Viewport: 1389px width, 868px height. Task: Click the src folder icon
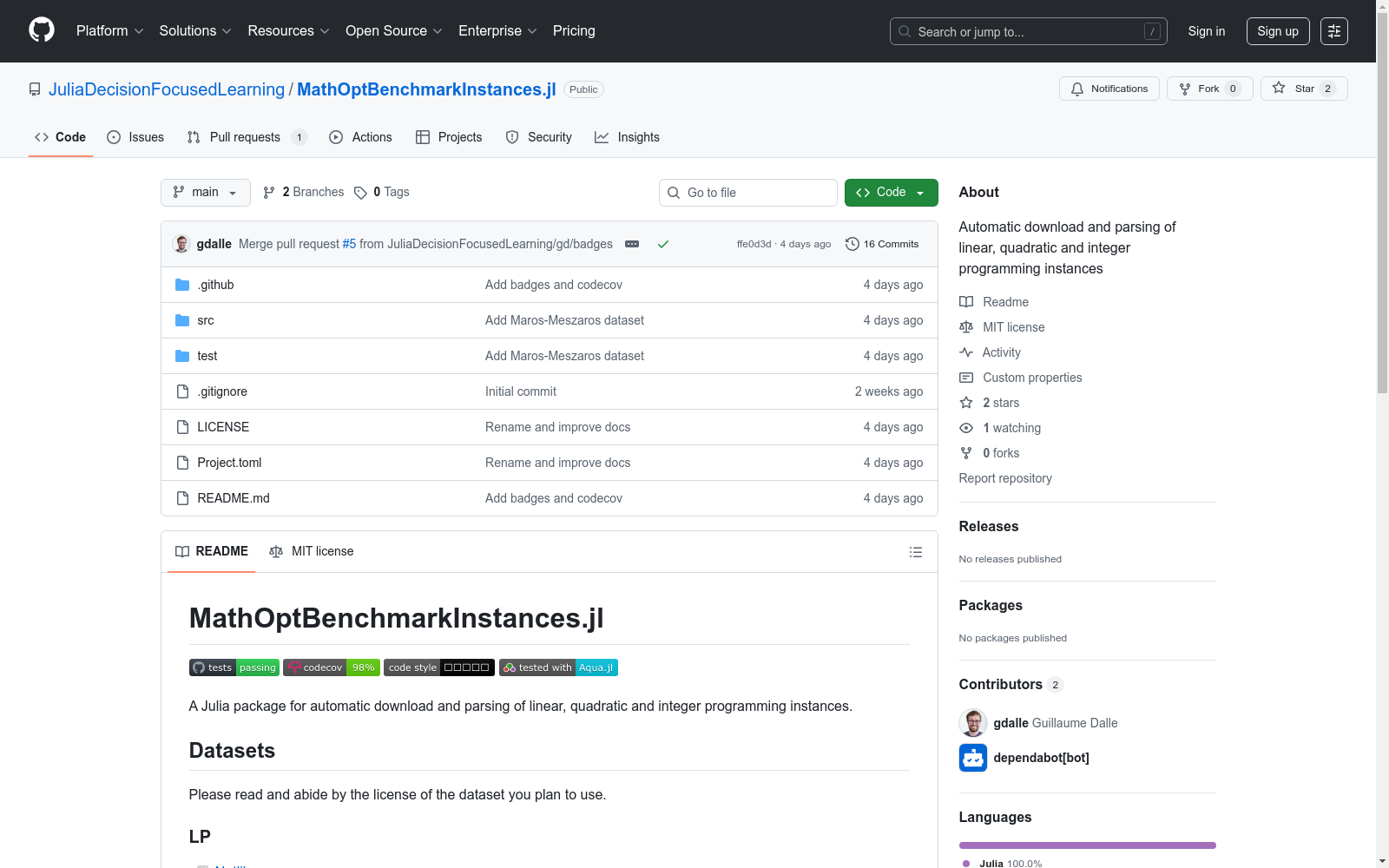[x=182, y=320]
